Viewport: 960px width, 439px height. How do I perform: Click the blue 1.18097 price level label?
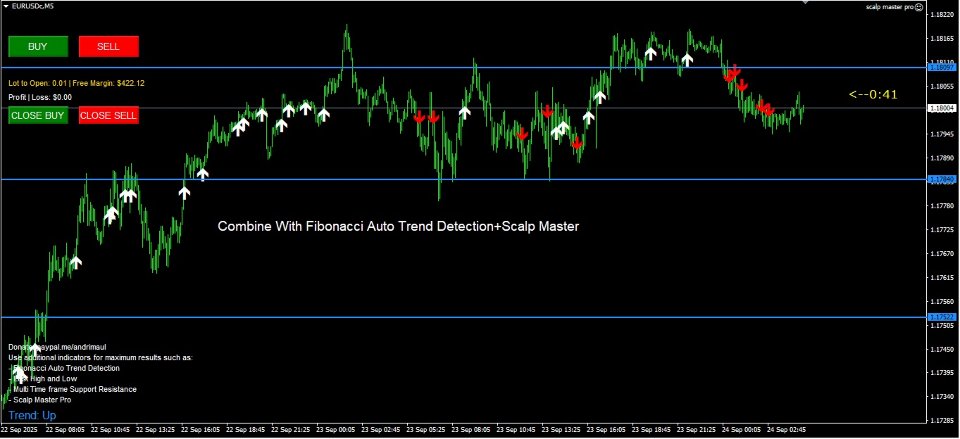point(941,67)
